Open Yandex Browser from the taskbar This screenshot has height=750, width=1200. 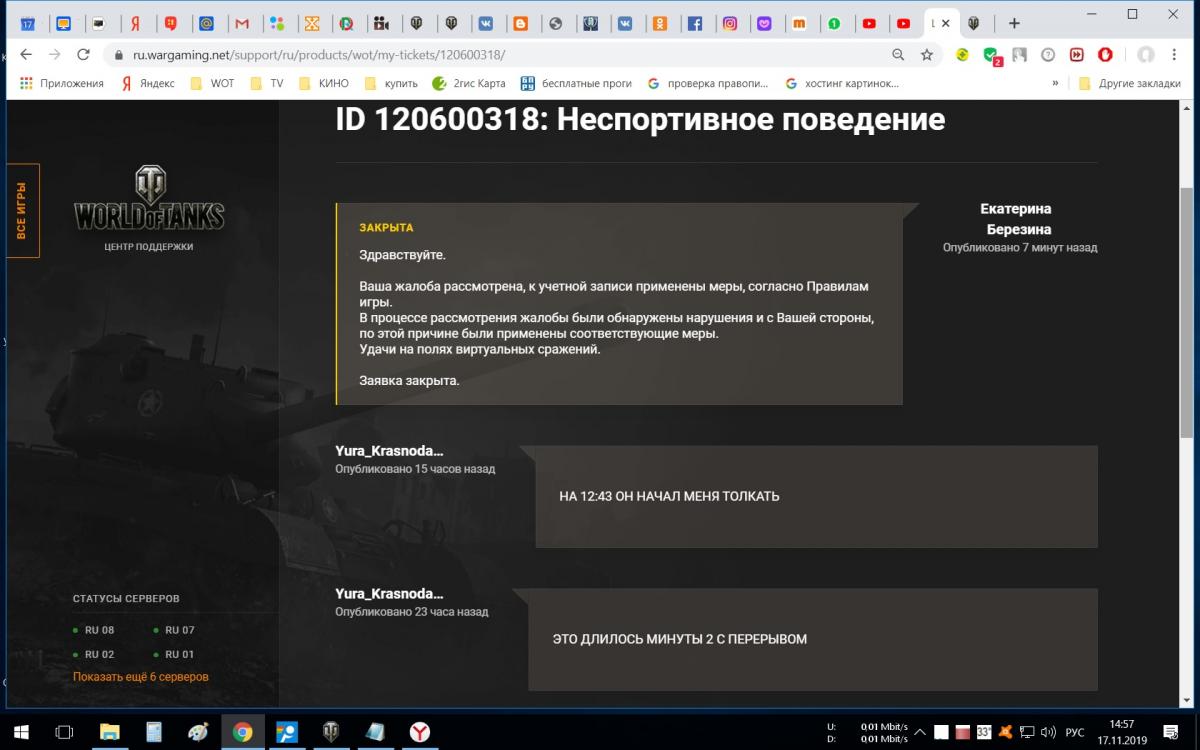pyautogui.click(x=420, y=732)
